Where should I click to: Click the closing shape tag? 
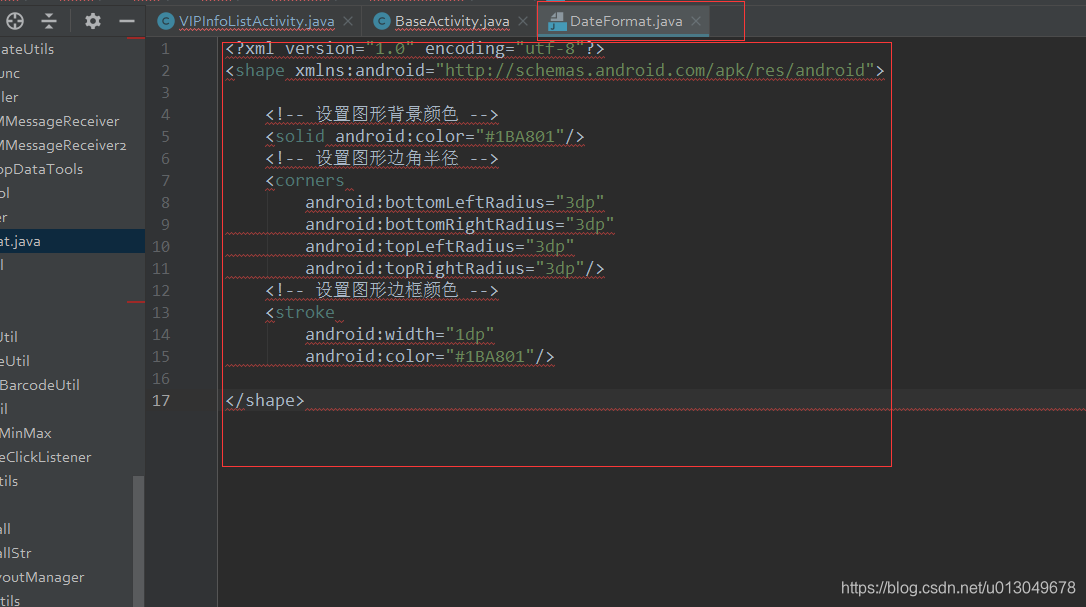265,401
